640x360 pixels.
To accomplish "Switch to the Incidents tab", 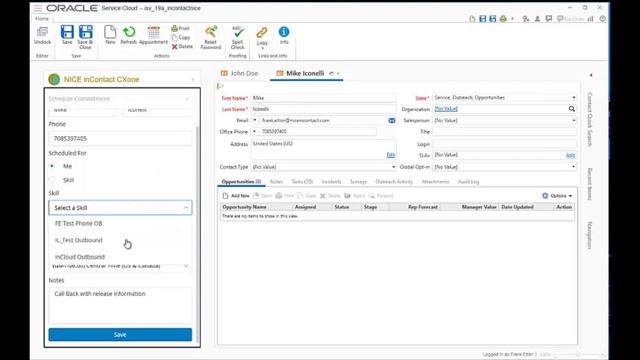I will (x=331, y=182).
